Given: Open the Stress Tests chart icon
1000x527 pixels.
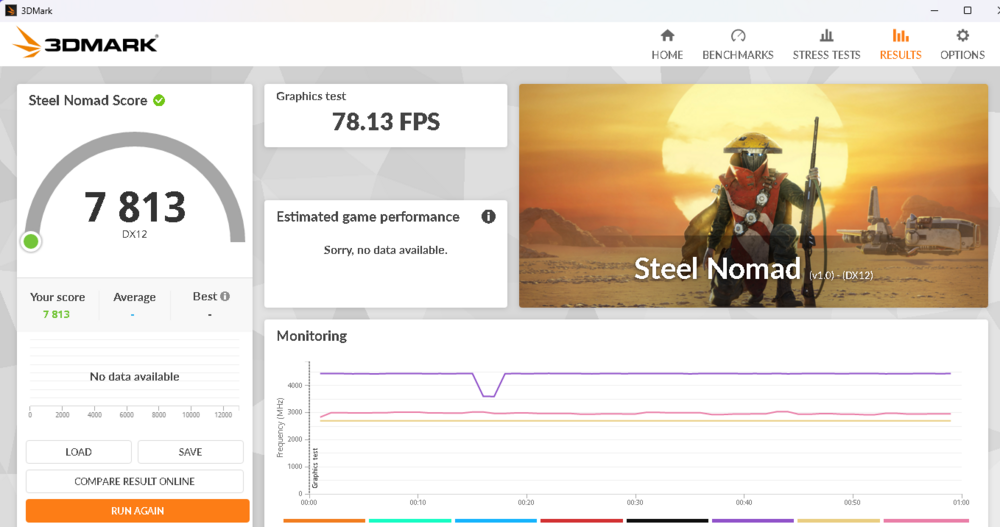Looking at the screenshot, I should [827, 35].
